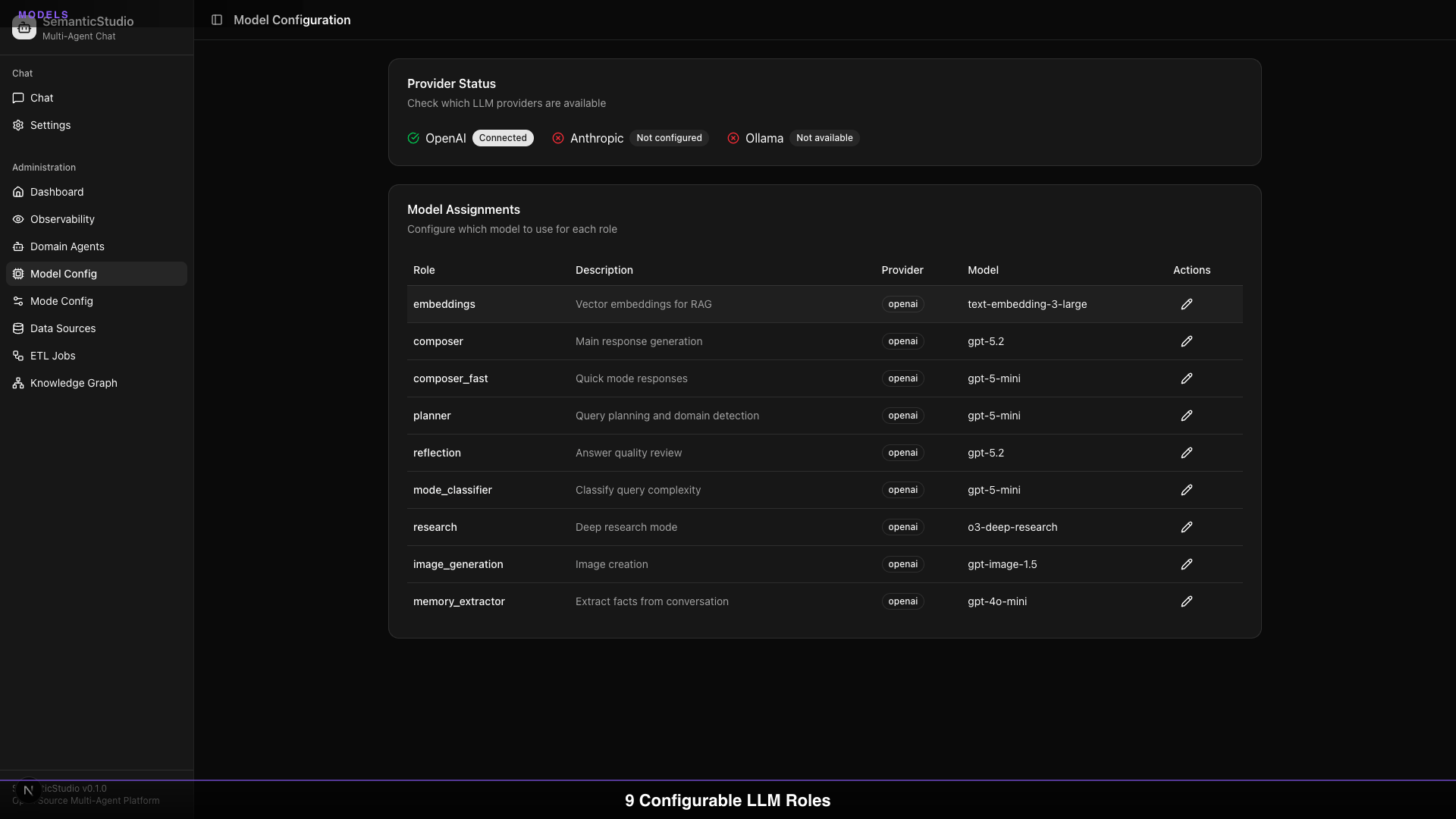Viewport: 1456px width, 819px height.
Task: Click the Knowledge Graph icon
Action: click(x=18, y=383)
